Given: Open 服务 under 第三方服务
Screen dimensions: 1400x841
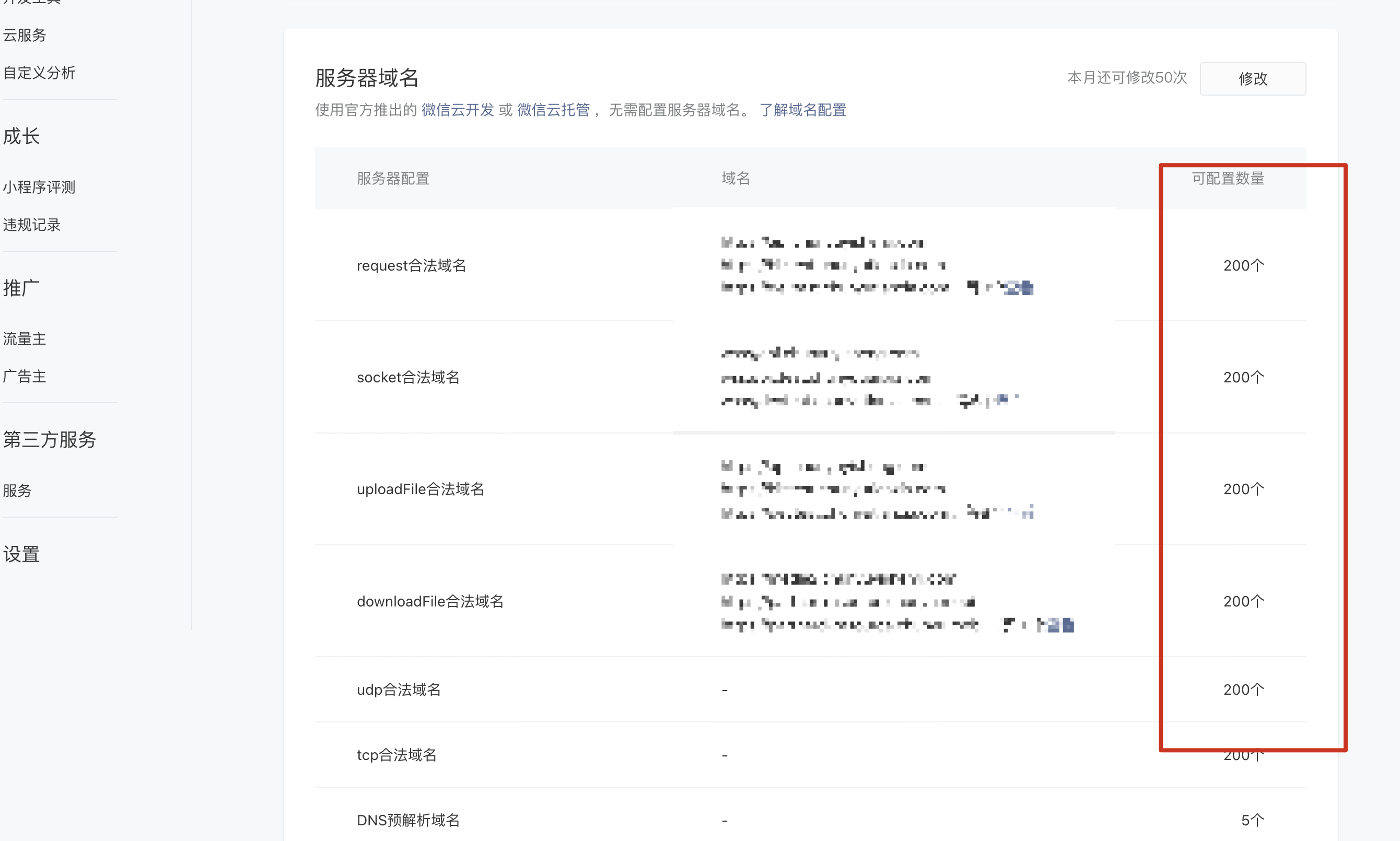Looking at the screenshot, I should [17, 491].
